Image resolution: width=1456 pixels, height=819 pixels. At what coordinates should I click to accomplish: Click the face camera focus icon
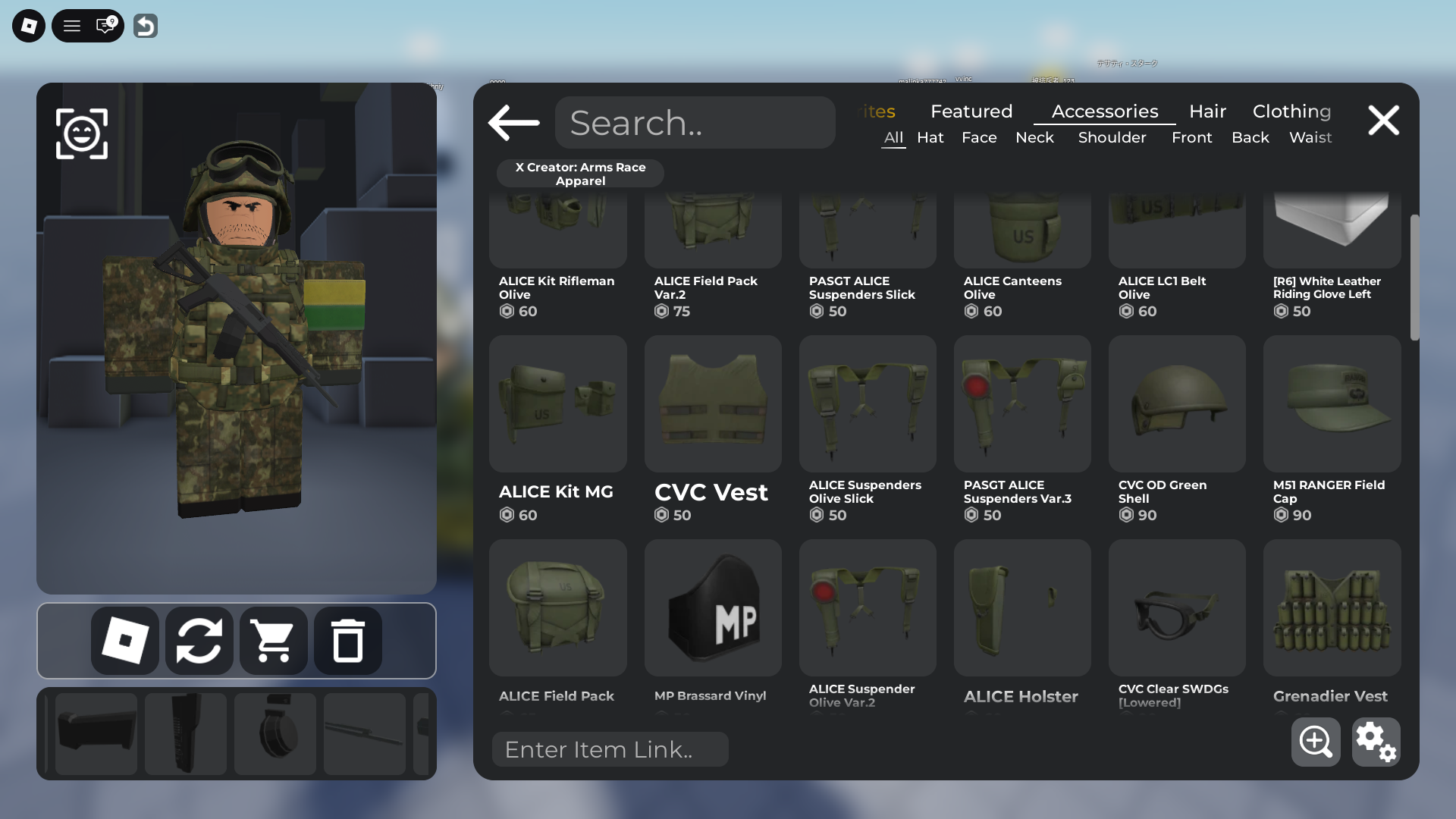tap(82, 134)
